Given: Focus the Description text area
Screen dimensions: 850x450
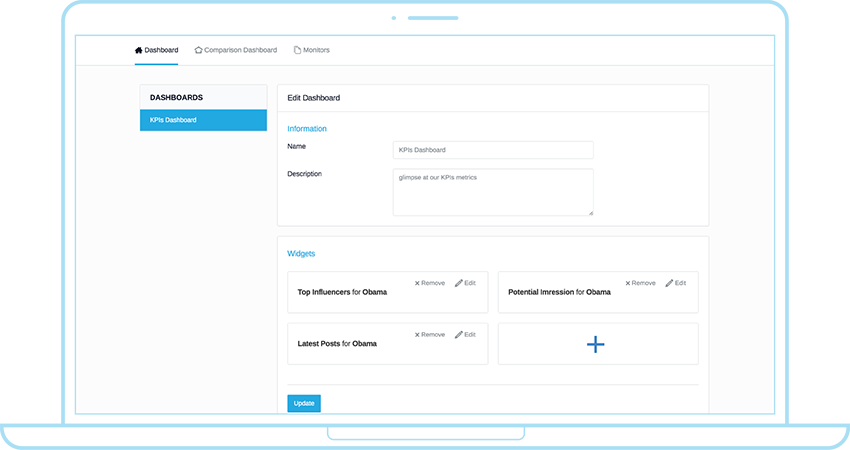Looking at the screenshot, I should pos(493,192).
